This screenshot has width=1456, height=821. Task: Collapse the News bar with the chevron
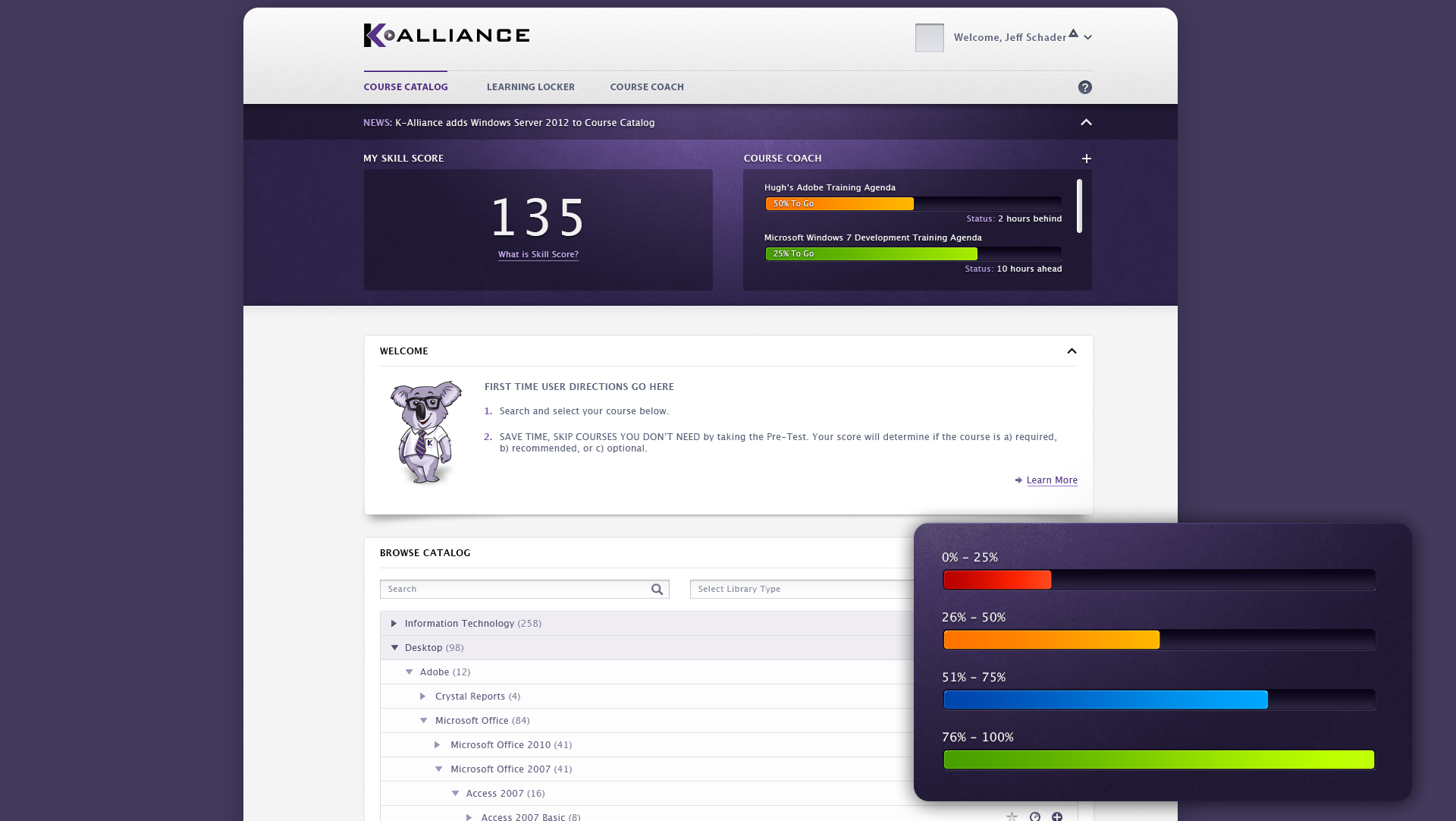(x=1086, y=122)
